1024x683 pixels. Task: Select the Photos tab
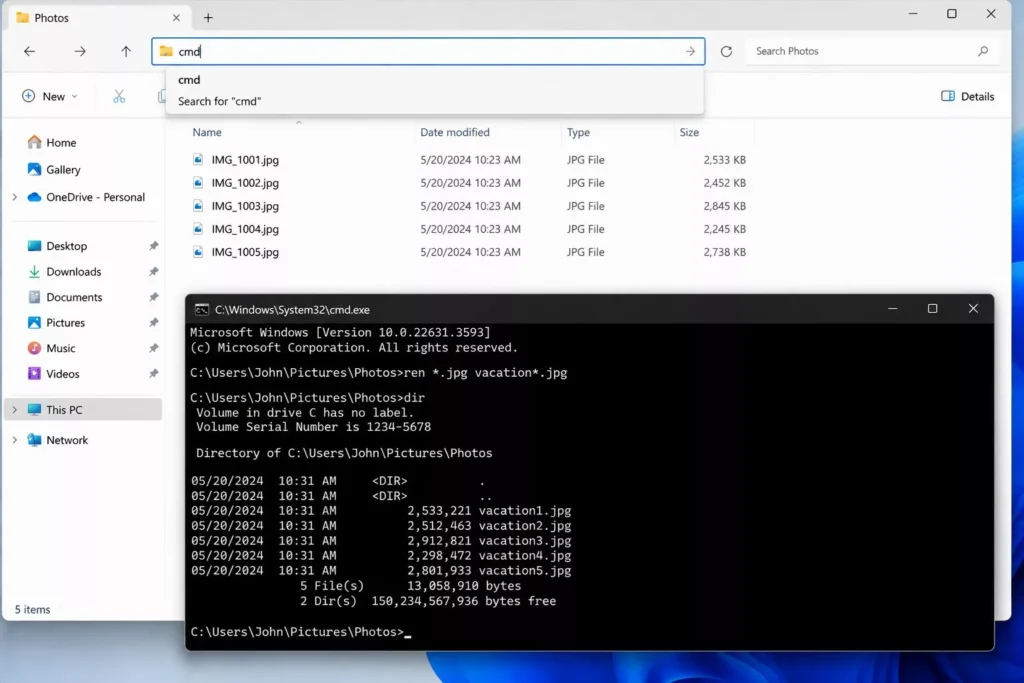point(98,18)
